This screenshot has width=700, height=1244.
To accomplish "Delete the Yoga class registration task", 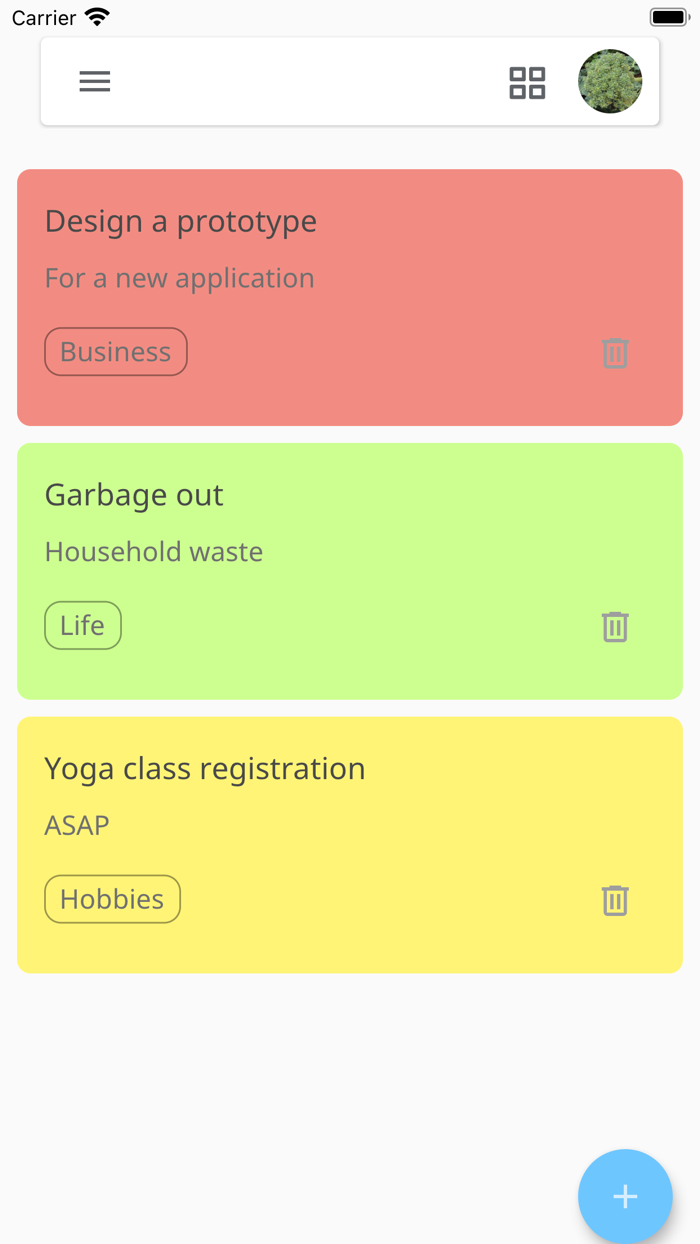I will [x=614, y=901].
